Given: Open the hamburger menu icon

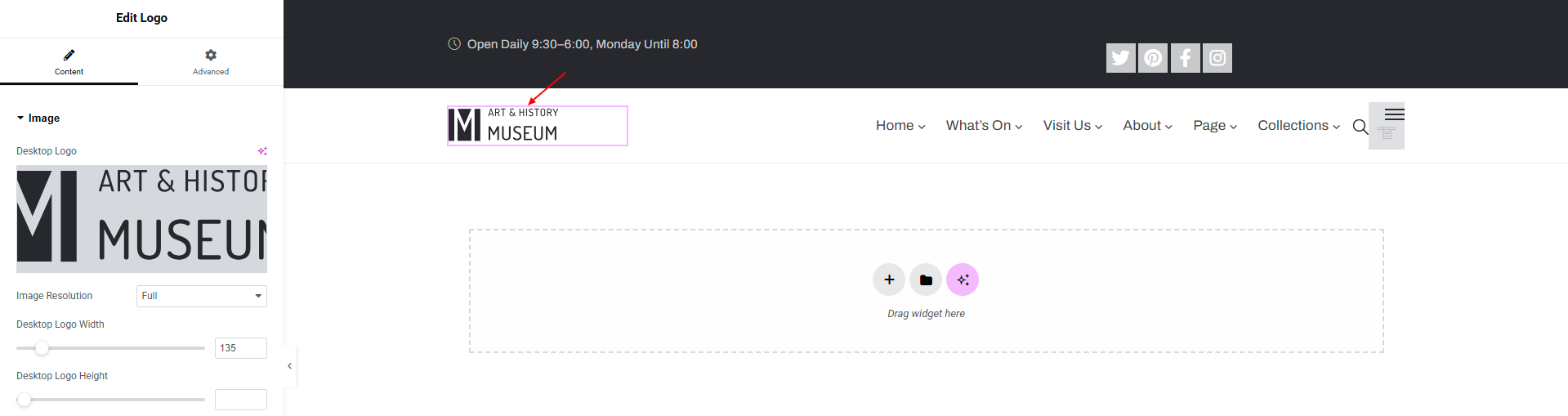Looking at the screenshot, I should pyautogui.click(x=1394, y=114).
